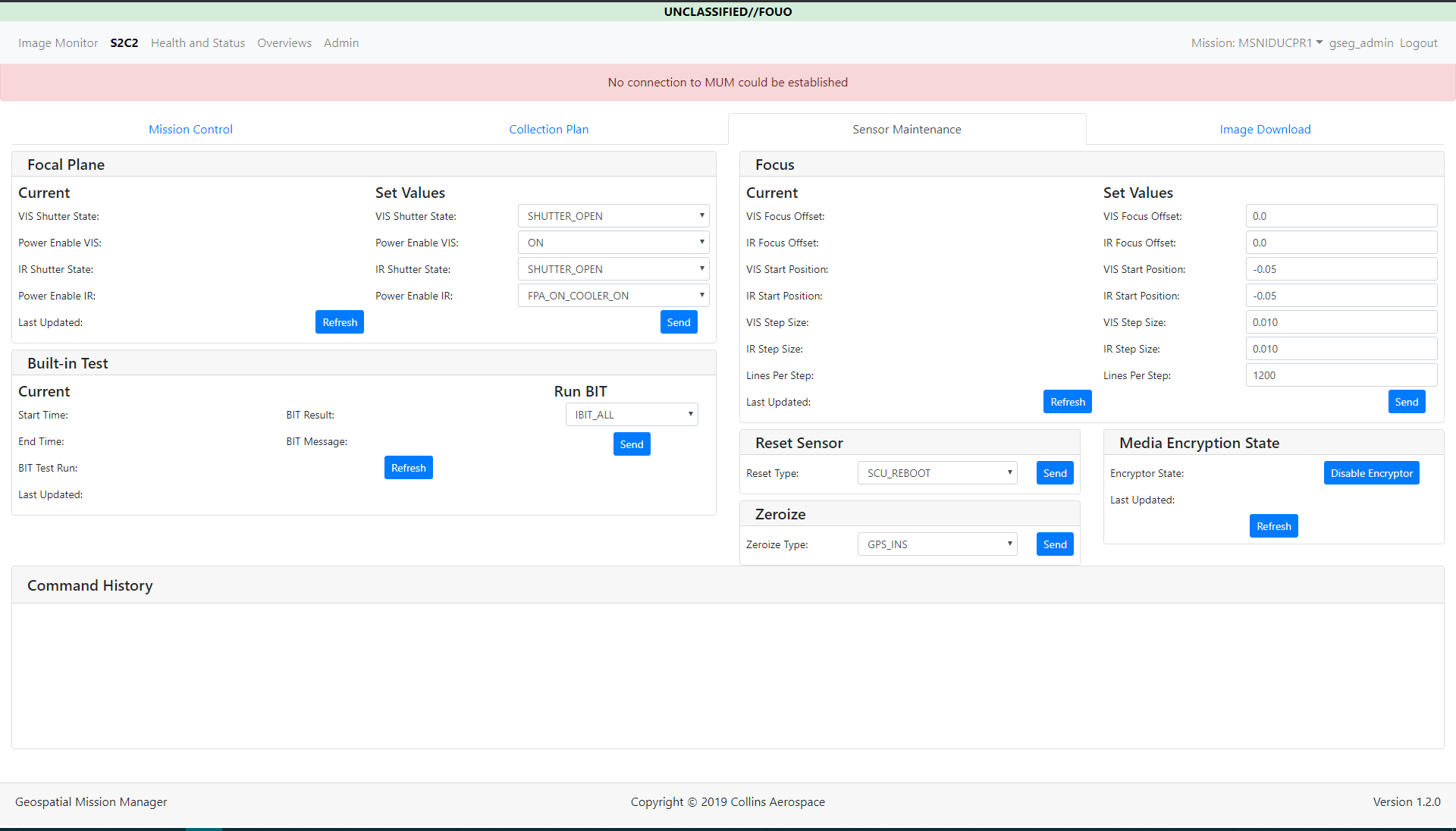Refresh the Built-in Test status
Viewport: 1456px width, 831px height.
coord(409,468)
